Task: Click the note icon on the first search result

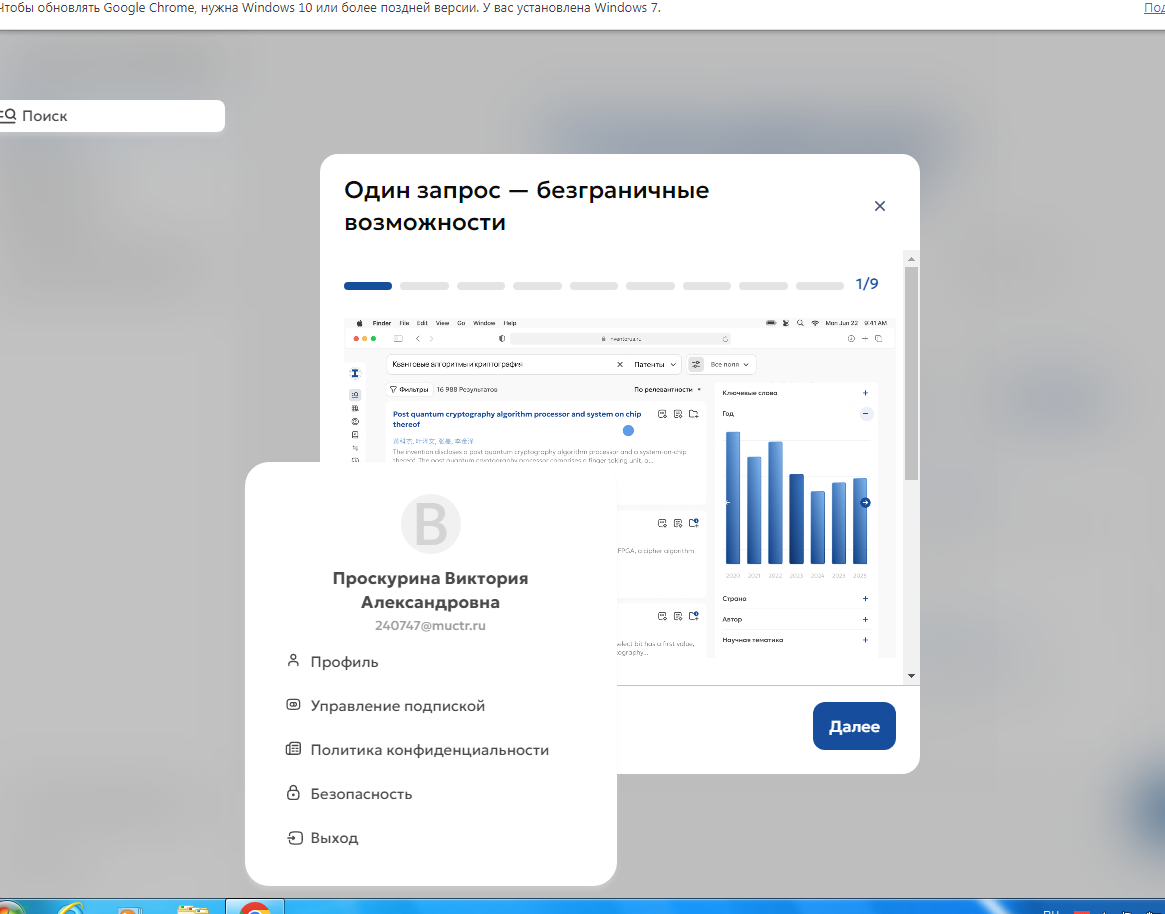Action: click(x=678, y=414)
